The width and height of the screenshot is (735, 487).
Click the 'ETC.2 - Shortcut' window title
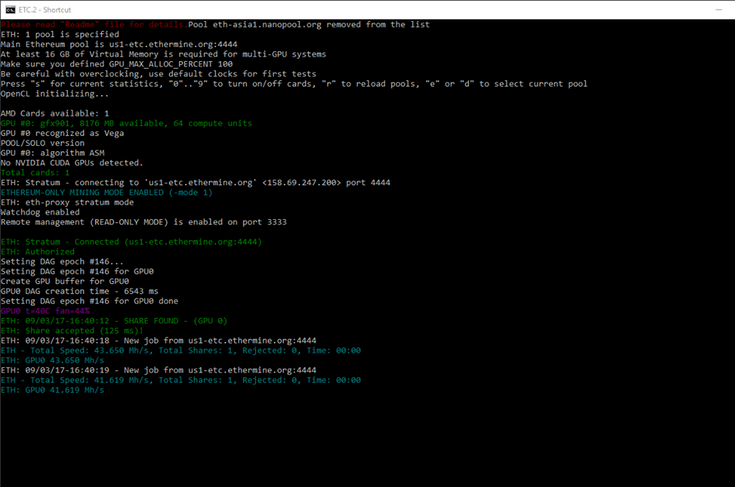45,10
